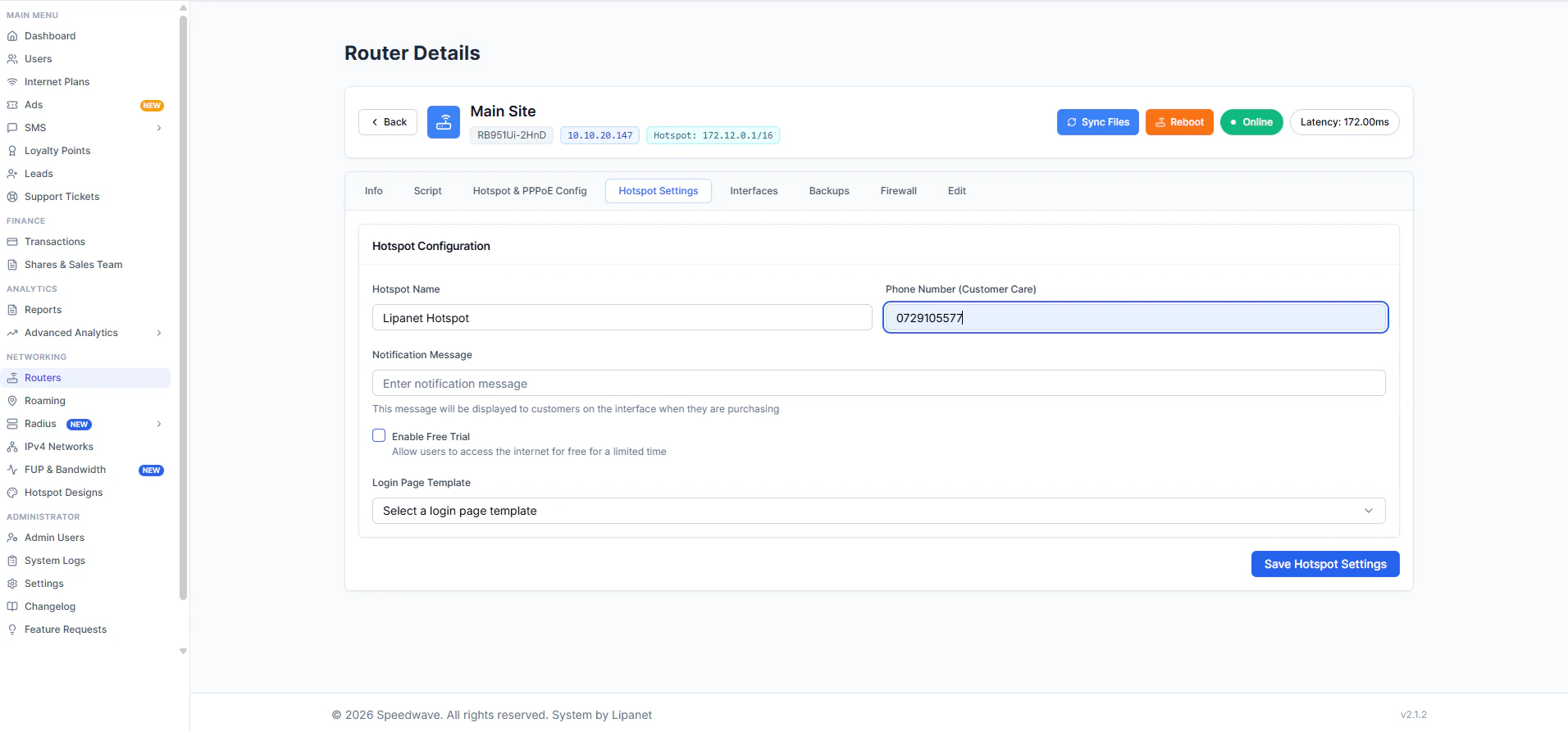Click the v2.1.2 version label
Image resolution: width=1568 pixels, height=732 pixels.
coord(1414,715)
